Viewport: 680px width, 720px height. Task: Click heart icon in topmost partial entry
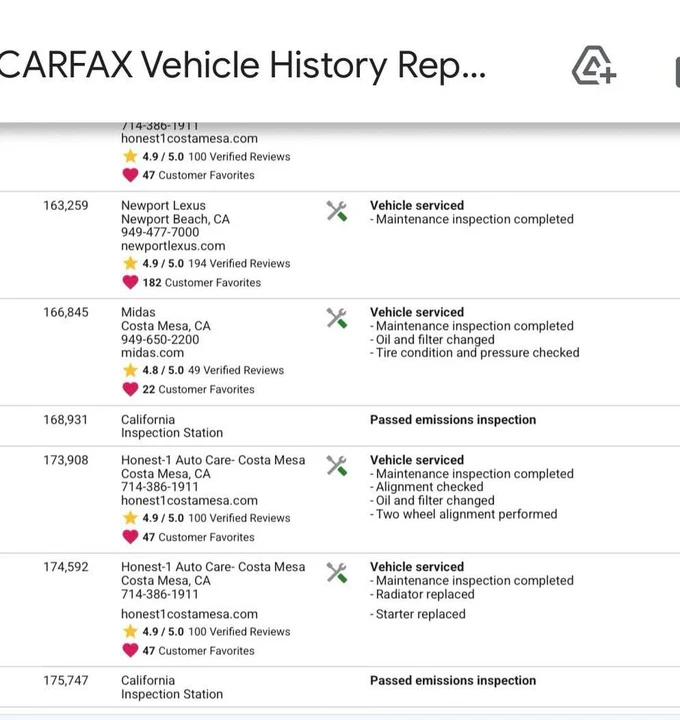[130, 175]
